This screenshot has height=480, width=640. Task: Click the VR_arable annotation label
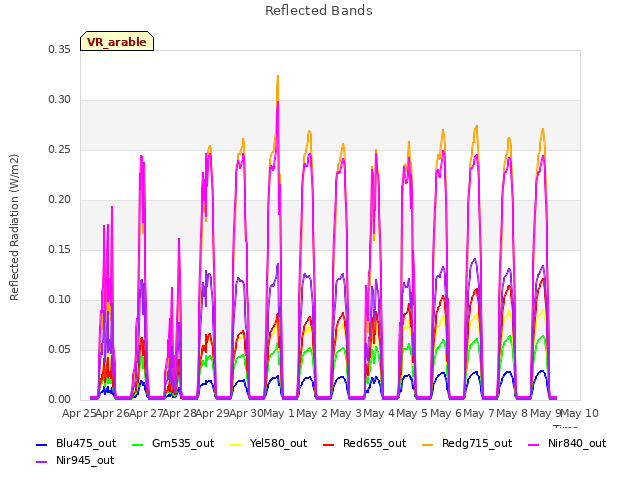pos(117,41)
